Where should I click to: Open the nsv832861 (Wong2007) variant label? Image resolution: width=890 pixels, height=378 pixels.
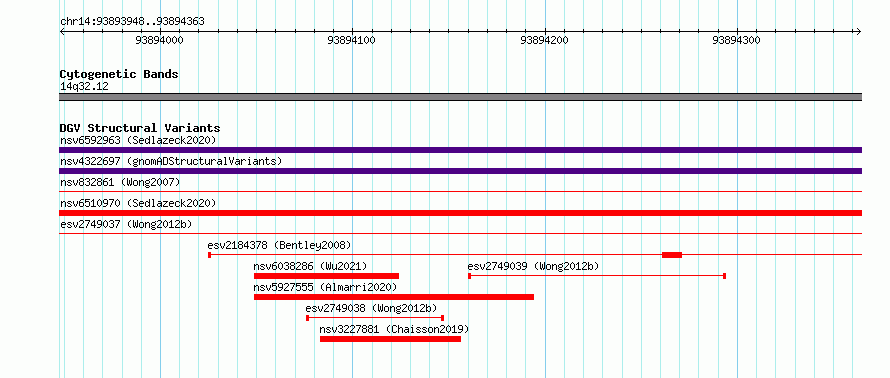[x=120, y=182]
